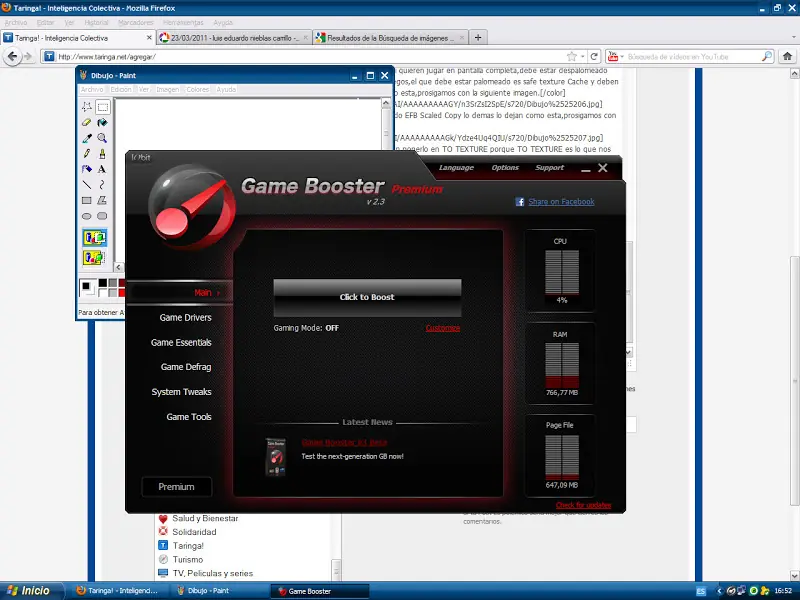The image size is (800, 600).
Task: Open Imagen menu in Paint
Action: (167, 89)
